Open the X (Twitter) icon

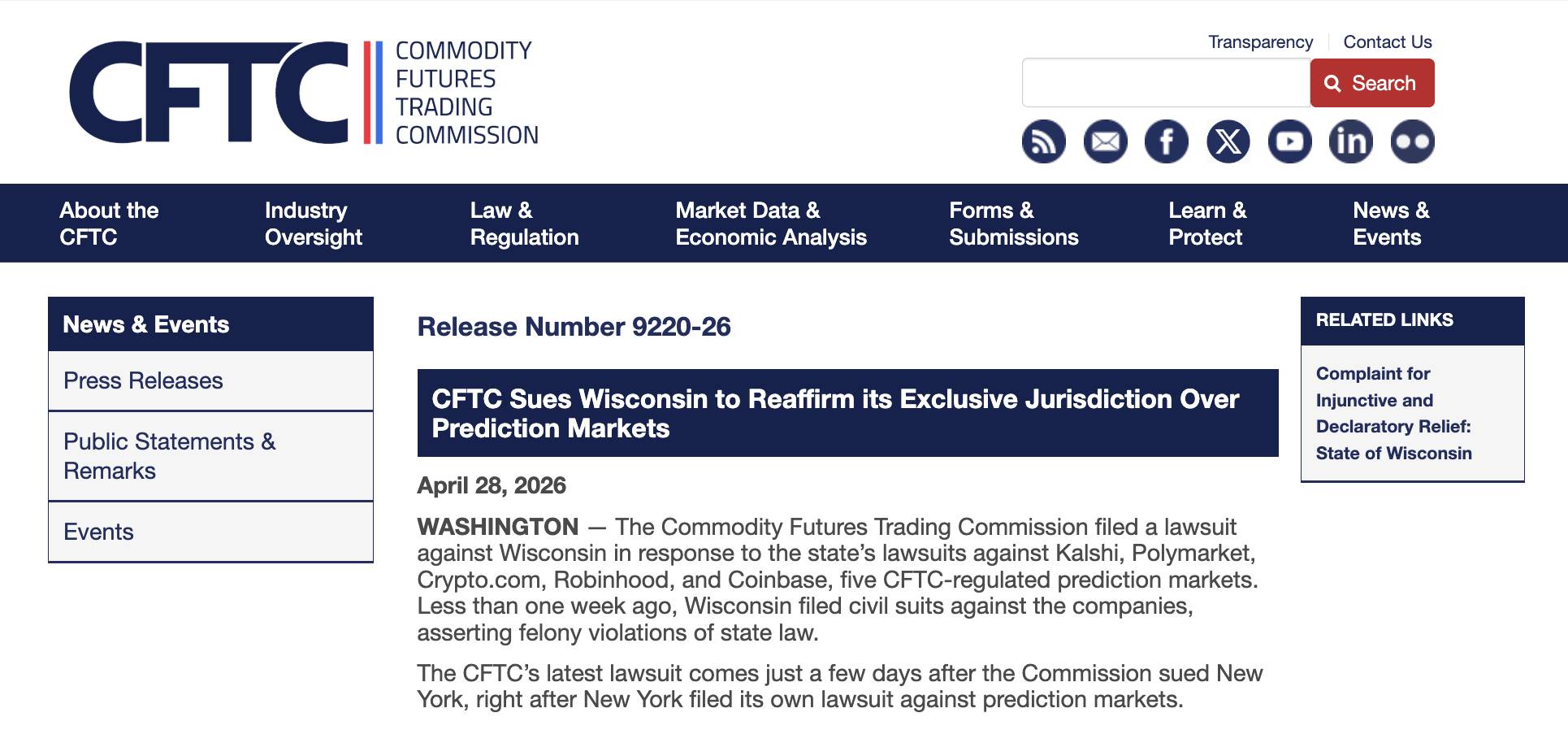click(1228, 142)
